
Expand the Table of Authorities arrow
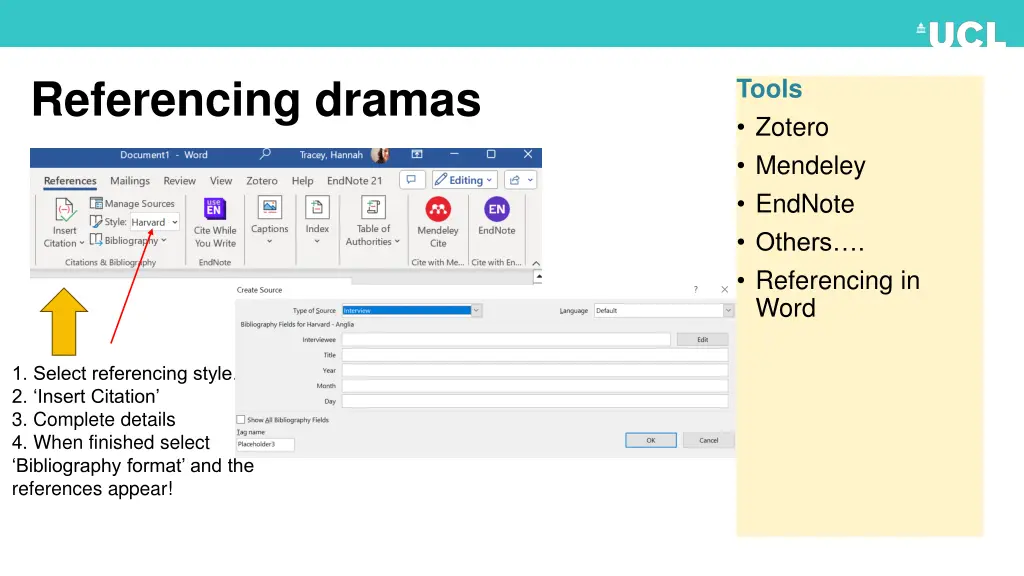click(x=397, y=242)
